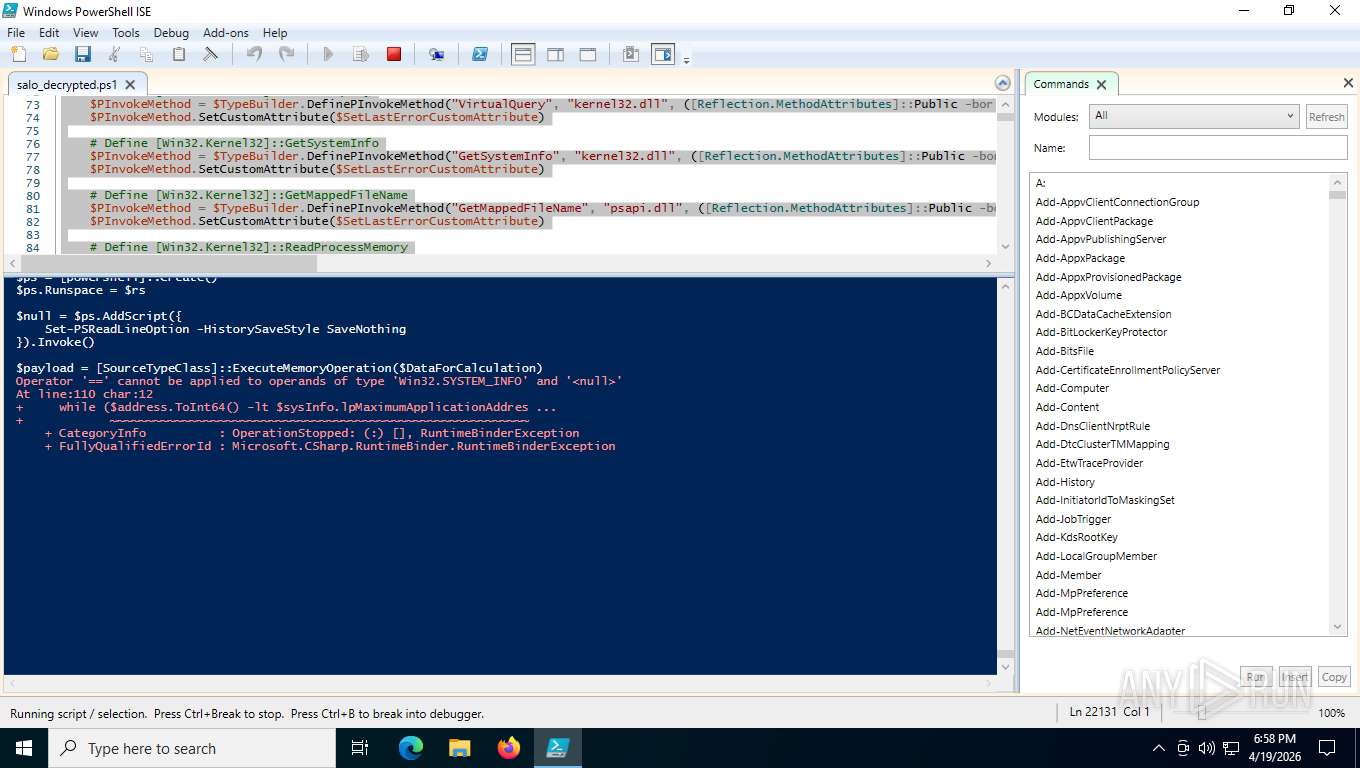Start PowerShell.exe console icon
Viewport: 1360px width, 768px height.
click(x=480, y=54)
